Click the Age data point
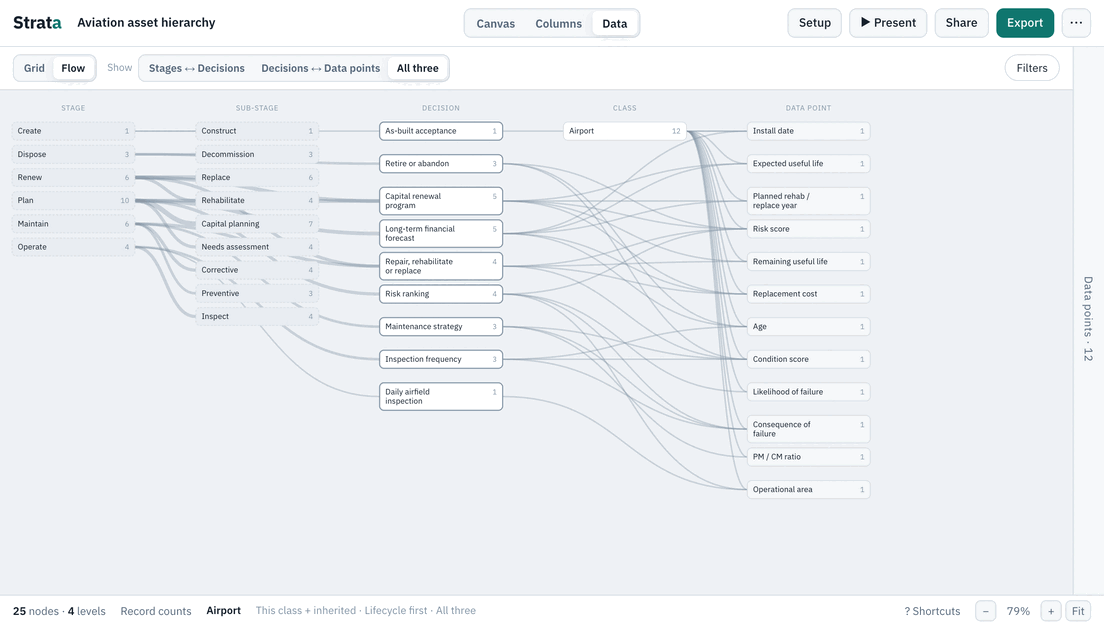The image size is (1104, 626). click(808, 327)
